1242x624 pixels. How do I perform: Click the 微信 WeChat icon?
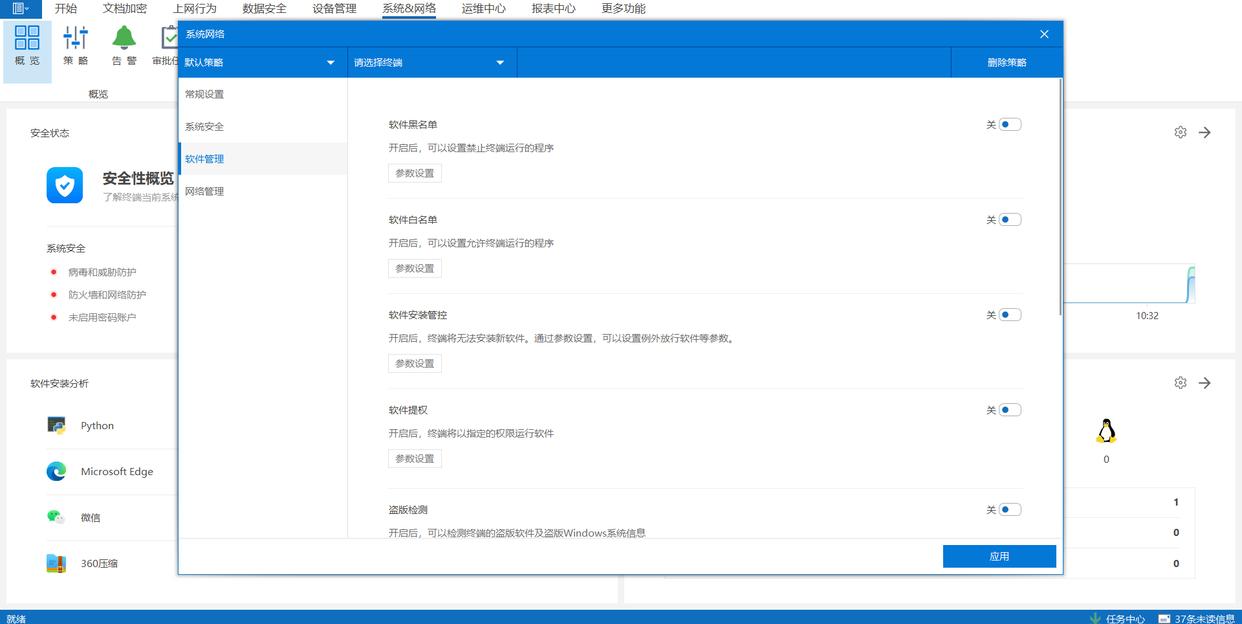tap(56, 517)
